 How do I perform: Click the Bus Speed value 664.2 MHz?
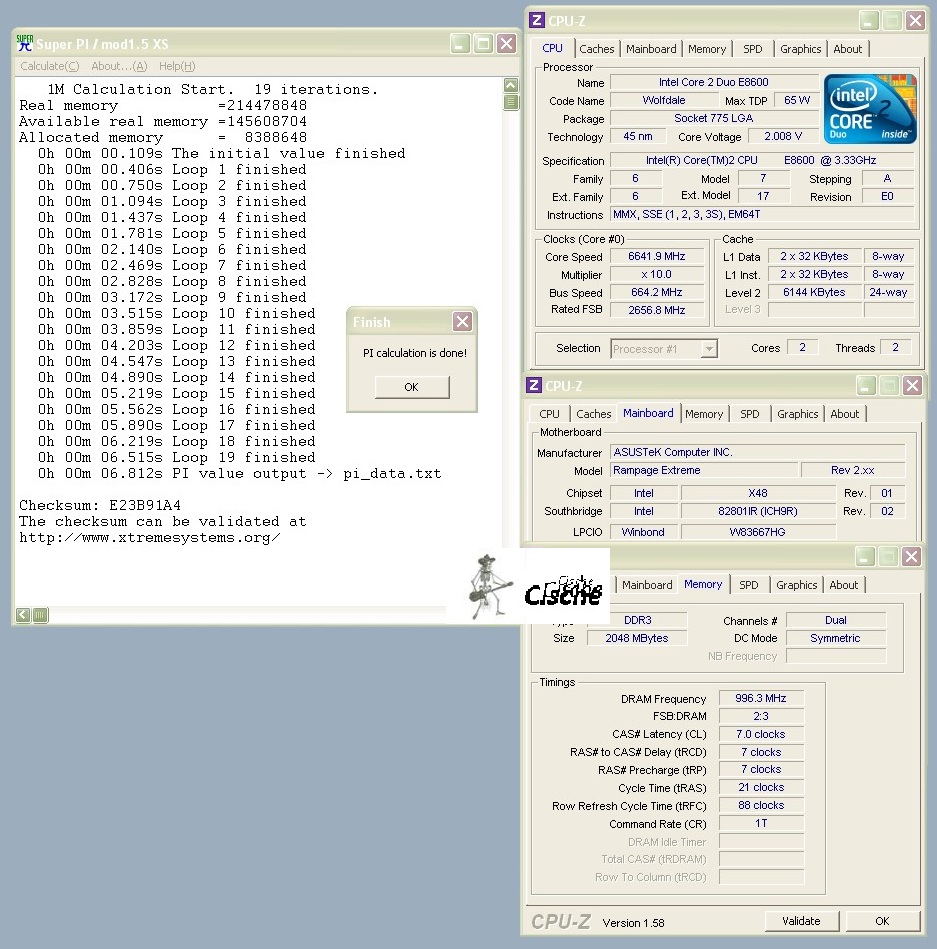tap(657, 292)
